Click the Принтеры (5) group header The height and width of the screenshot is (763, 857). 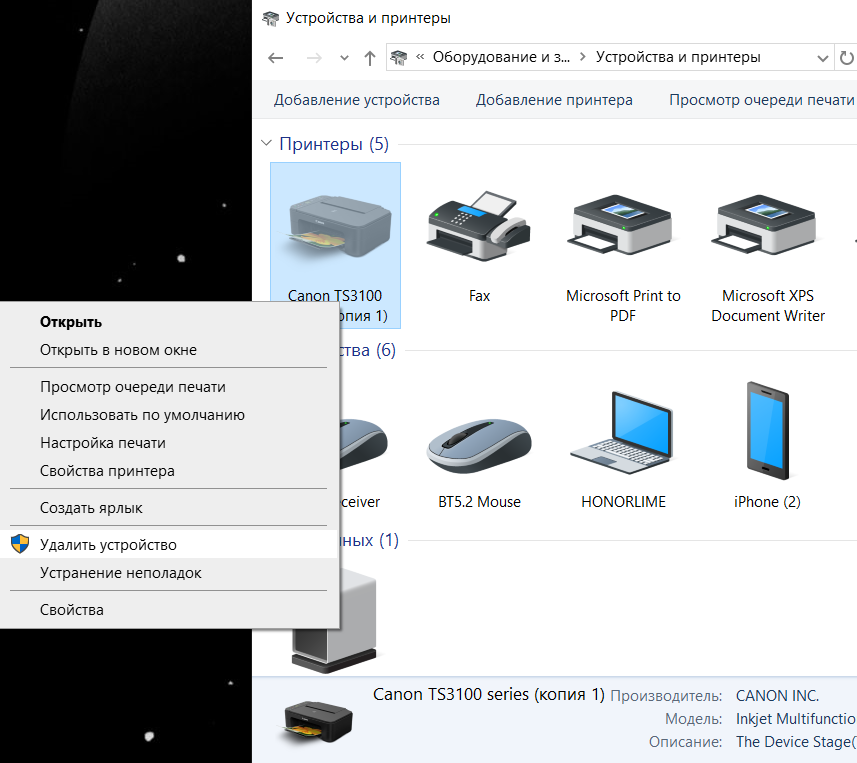pos(334,144)
